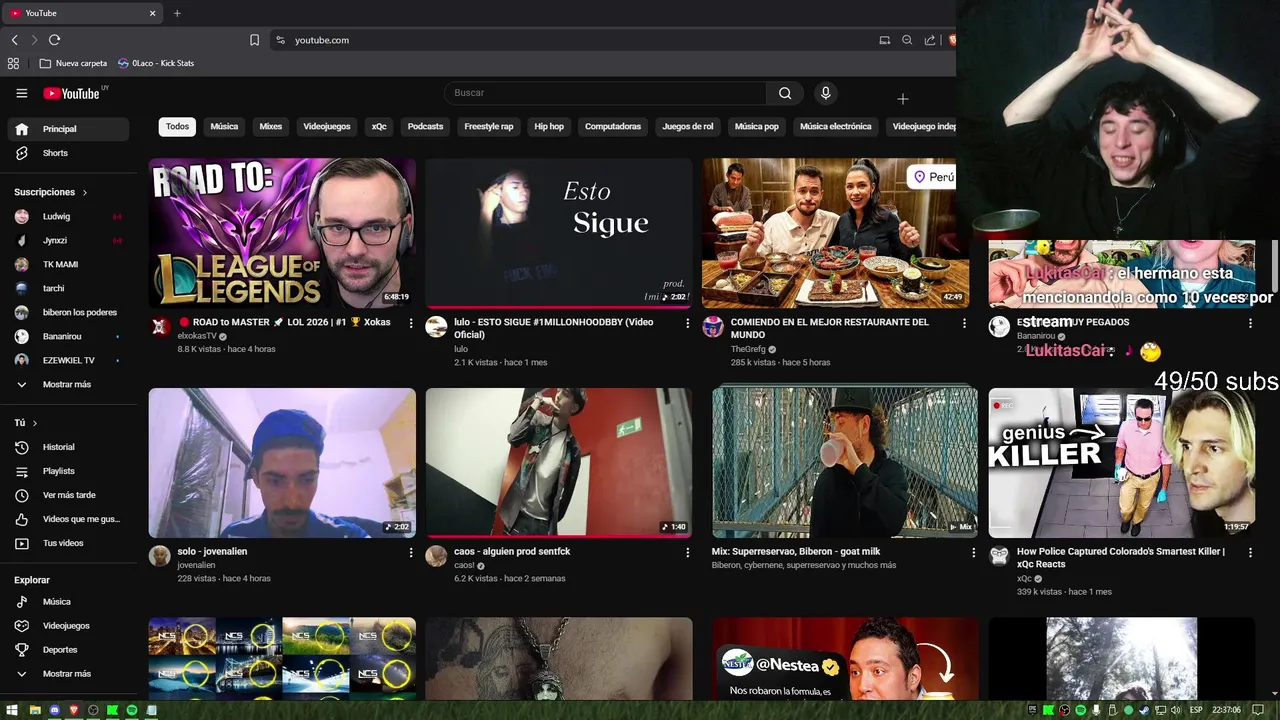Select the xQc filter chip

379,127
